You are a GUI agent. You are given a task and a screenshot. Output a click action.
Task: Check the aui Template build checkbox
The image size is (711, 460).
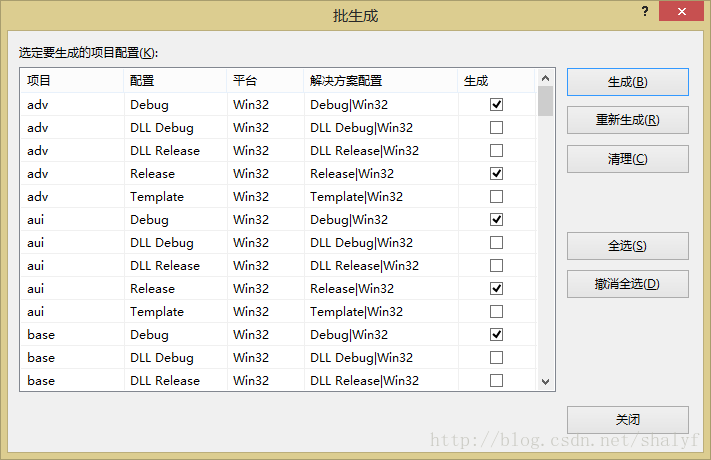(497, 312)
